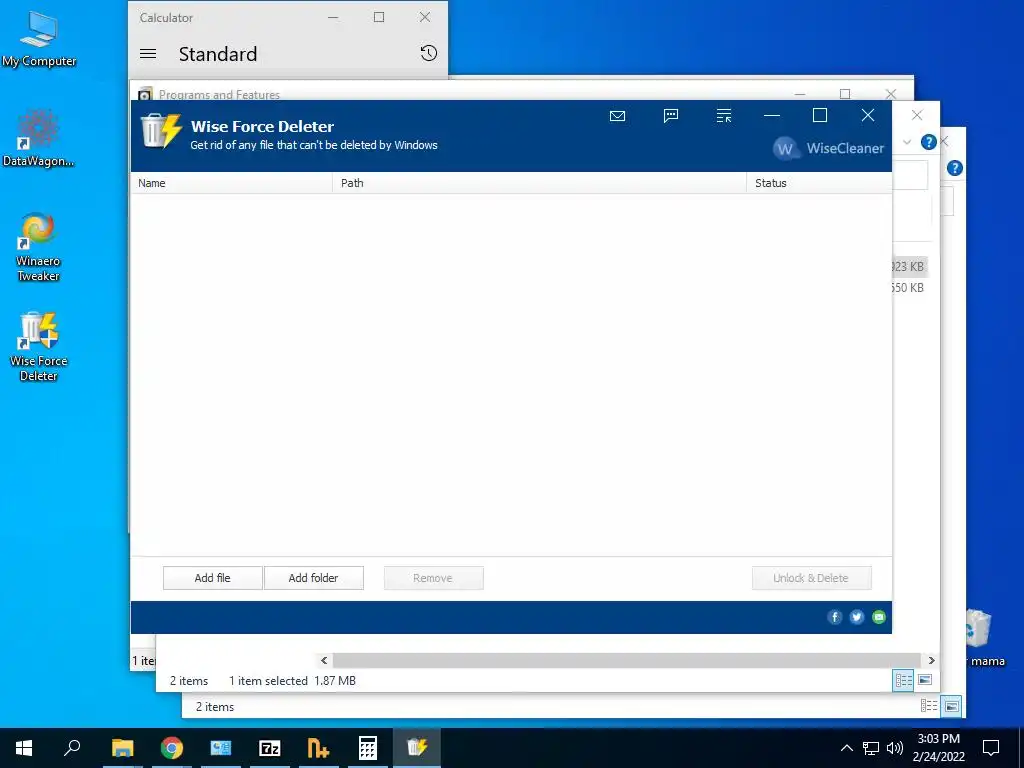Click the Path column header
Viewport: 1024px width, 768px height.
click(539, 183)
